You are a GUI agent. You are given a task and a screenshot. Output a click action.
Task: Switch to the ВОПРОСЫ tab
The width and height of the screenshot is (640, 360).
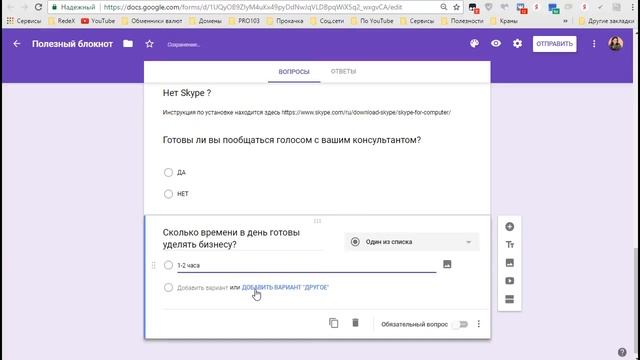(x=294, y=72)
